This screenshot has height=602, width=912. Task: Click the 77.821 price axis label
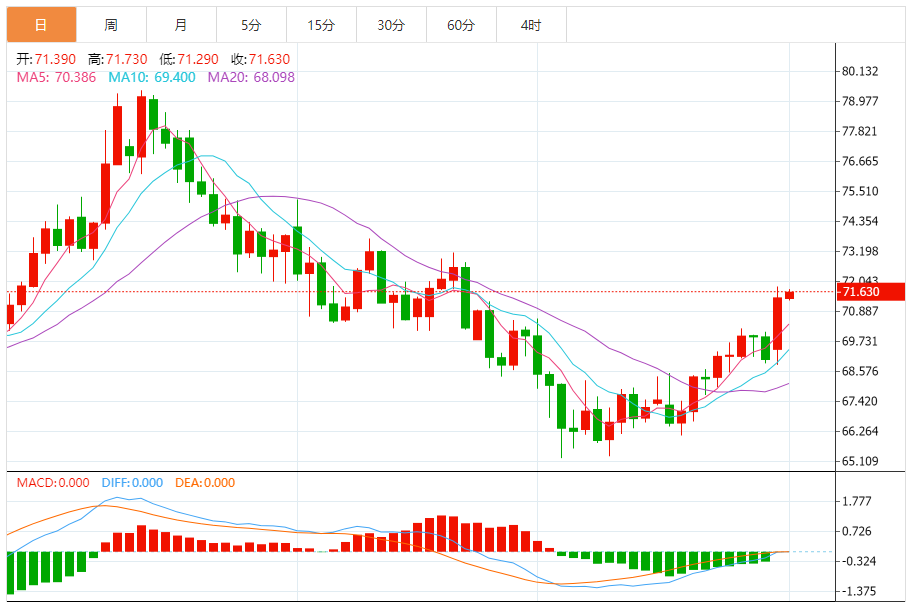[860, 131]
